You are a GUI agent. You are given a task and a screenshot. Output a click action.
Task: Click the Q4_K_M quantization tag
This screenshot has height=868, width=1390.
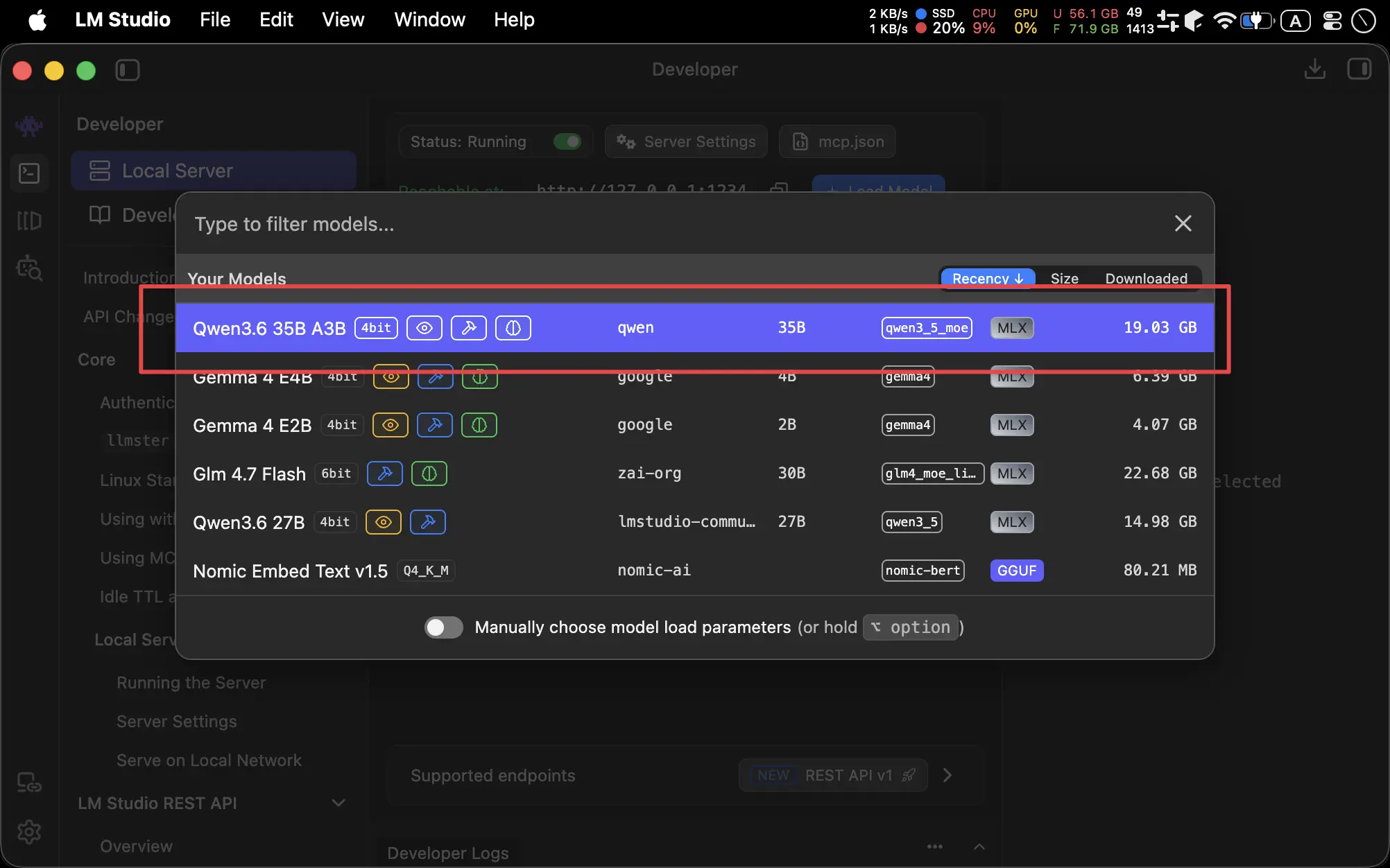pos(426,571)
